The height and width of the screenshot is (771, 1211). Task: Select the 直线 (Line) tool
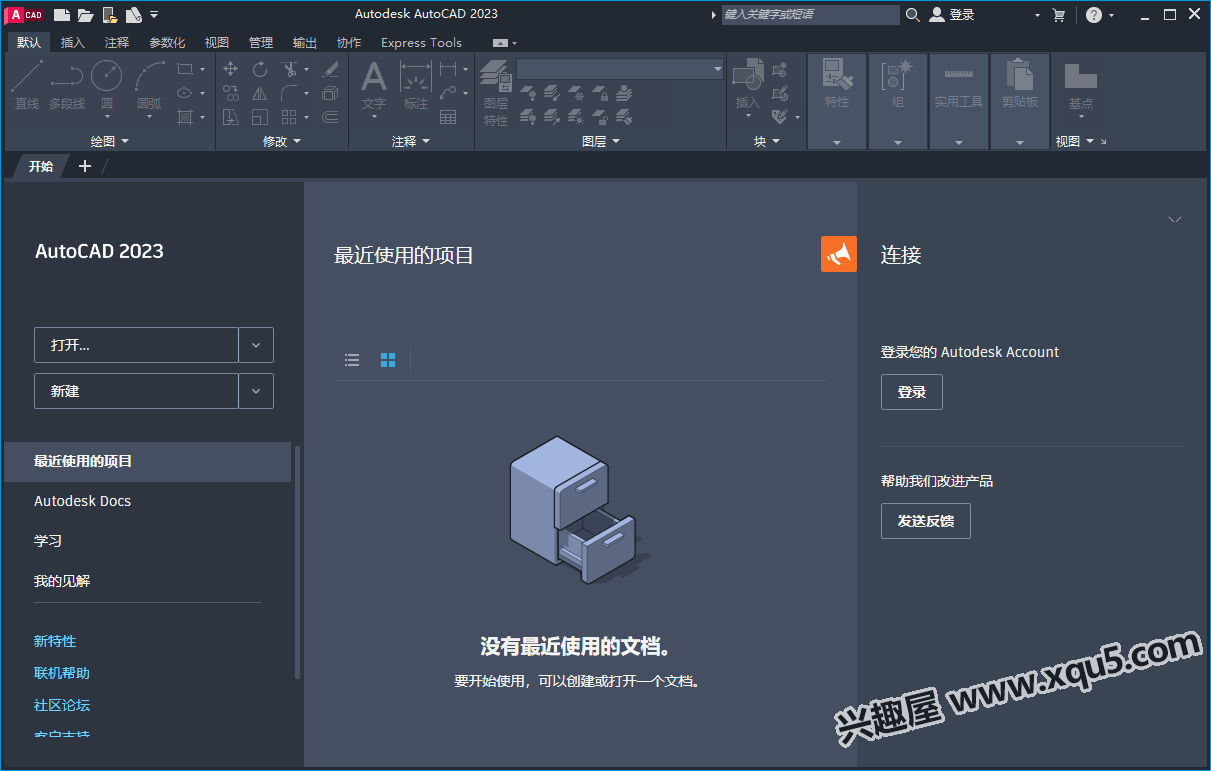(x=27, y=86)
